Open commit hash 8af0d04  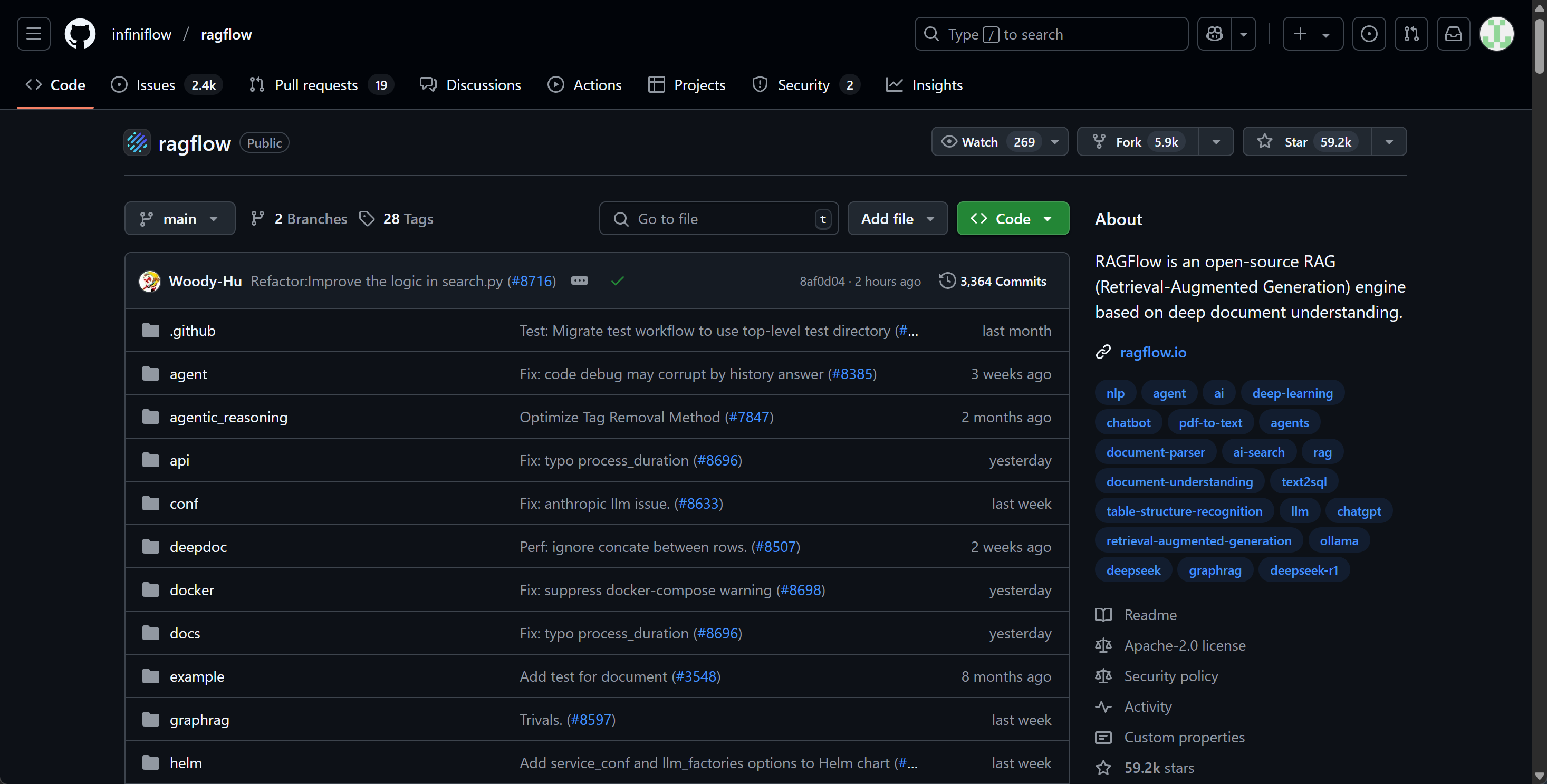(822, 282)
